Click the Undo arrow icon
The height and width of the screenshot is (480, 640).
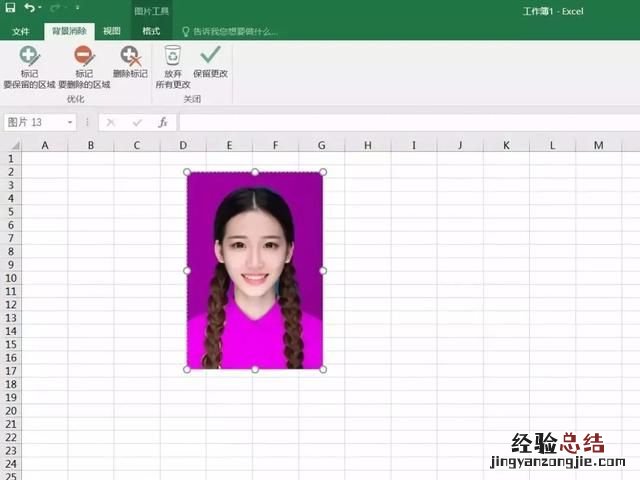click(x=30, y=8)
